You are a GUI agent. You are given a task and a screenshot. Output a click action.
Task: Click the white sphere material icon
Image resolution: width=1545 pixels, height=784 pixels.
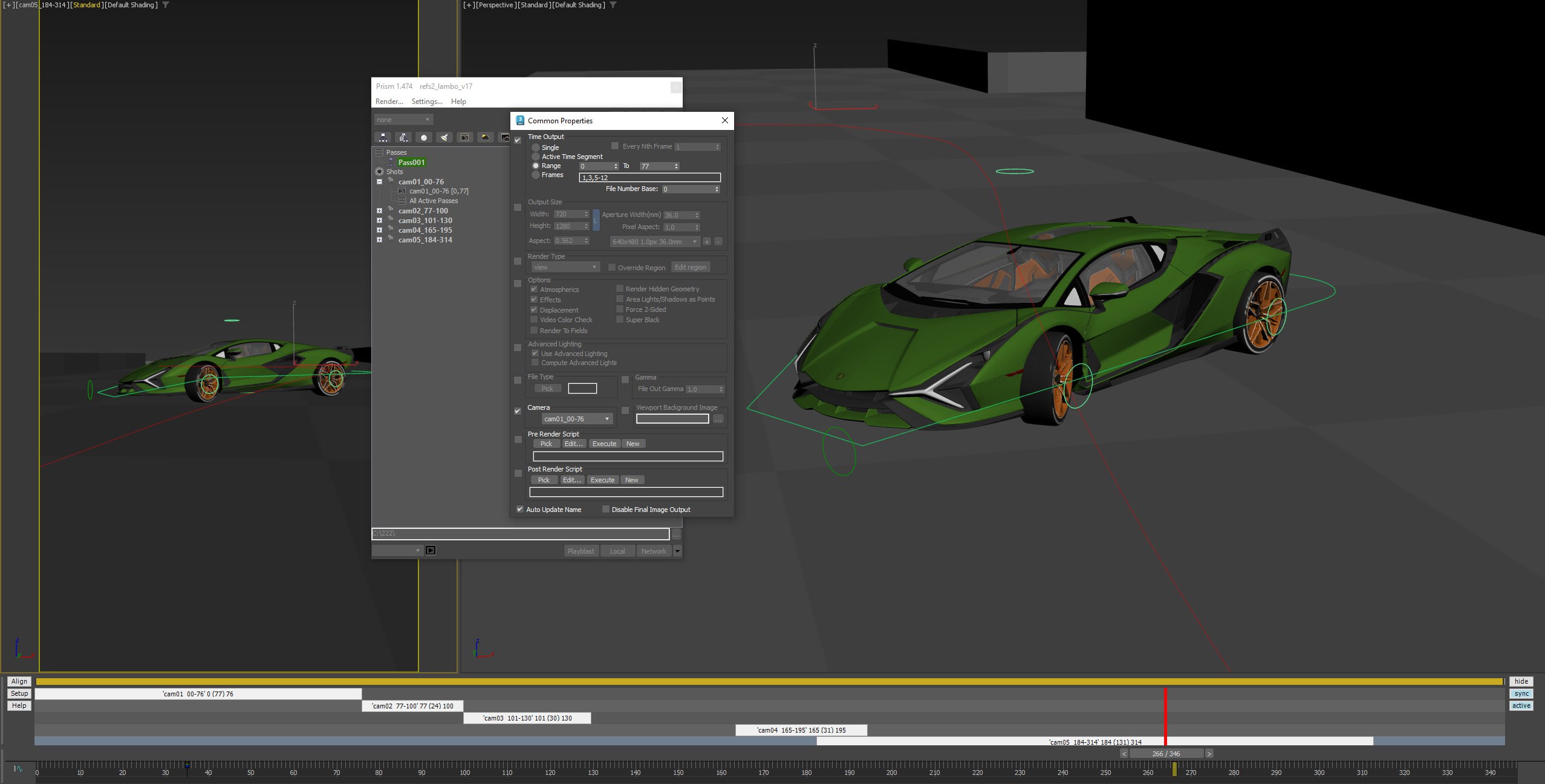pyautogui.click(x=424, y=138)
